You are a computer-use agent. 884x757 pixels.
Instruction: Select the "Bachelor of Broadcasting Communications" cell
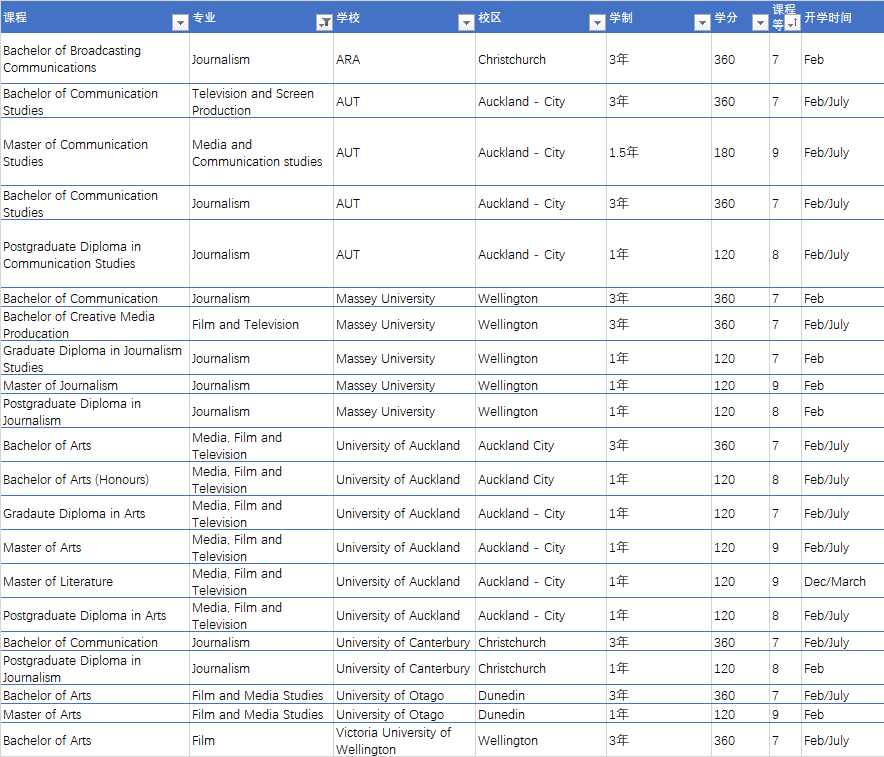(95, 59)
